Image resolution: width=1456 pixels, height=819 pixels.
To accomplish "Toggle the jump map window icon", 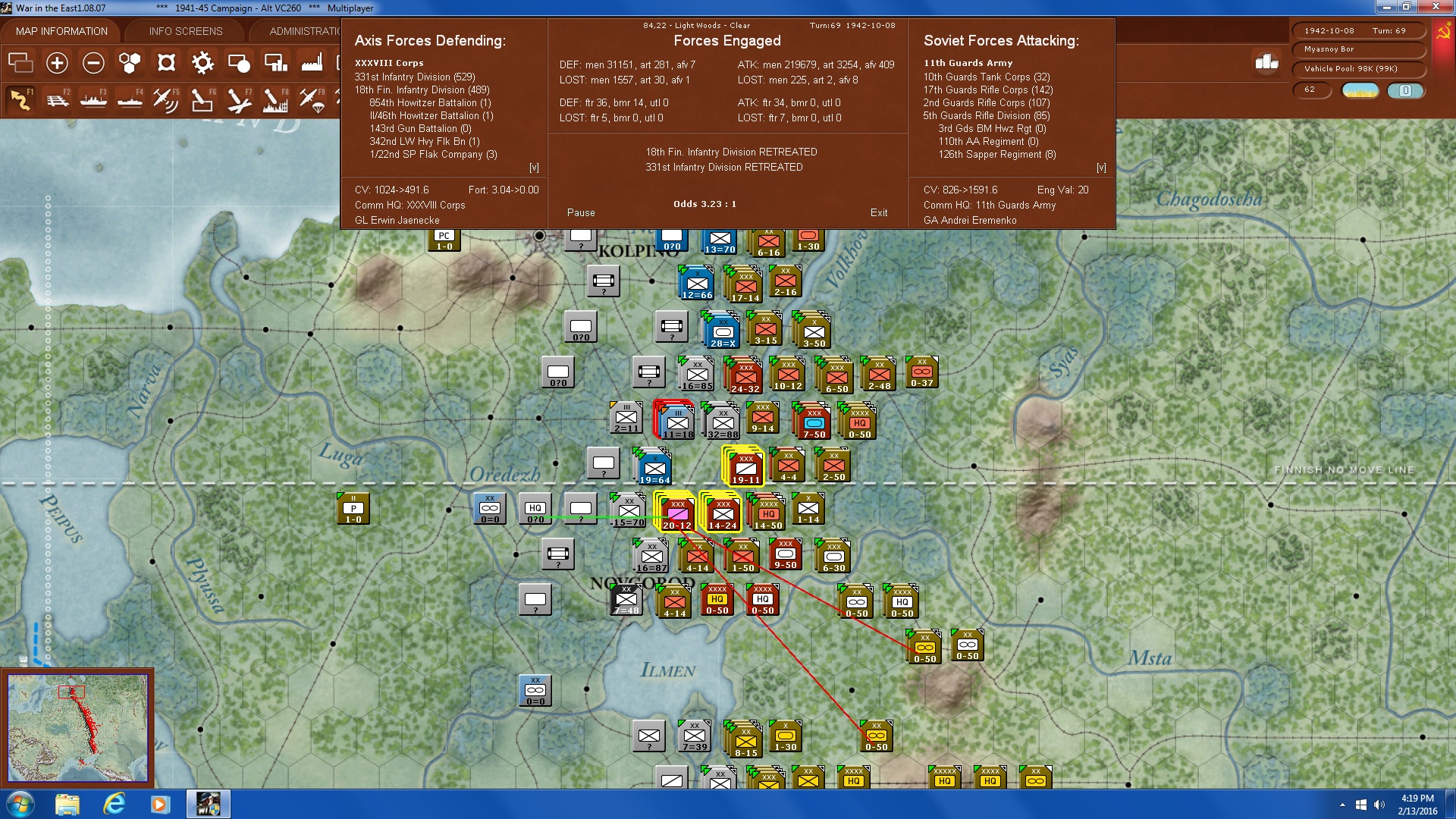I will pos(20,63).
